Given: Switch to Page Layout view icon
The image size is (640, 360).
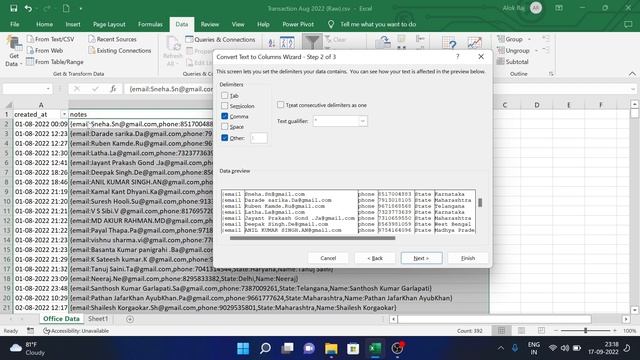Looking at the screenshot, I should pyautogui.click(x=521, y=331).
